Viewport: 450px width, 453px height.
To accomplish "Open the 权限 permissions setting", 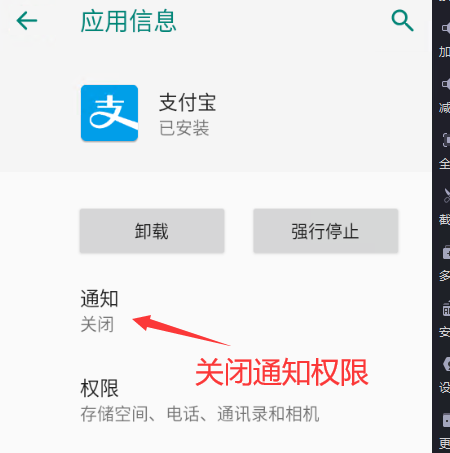I will [216, 401].
